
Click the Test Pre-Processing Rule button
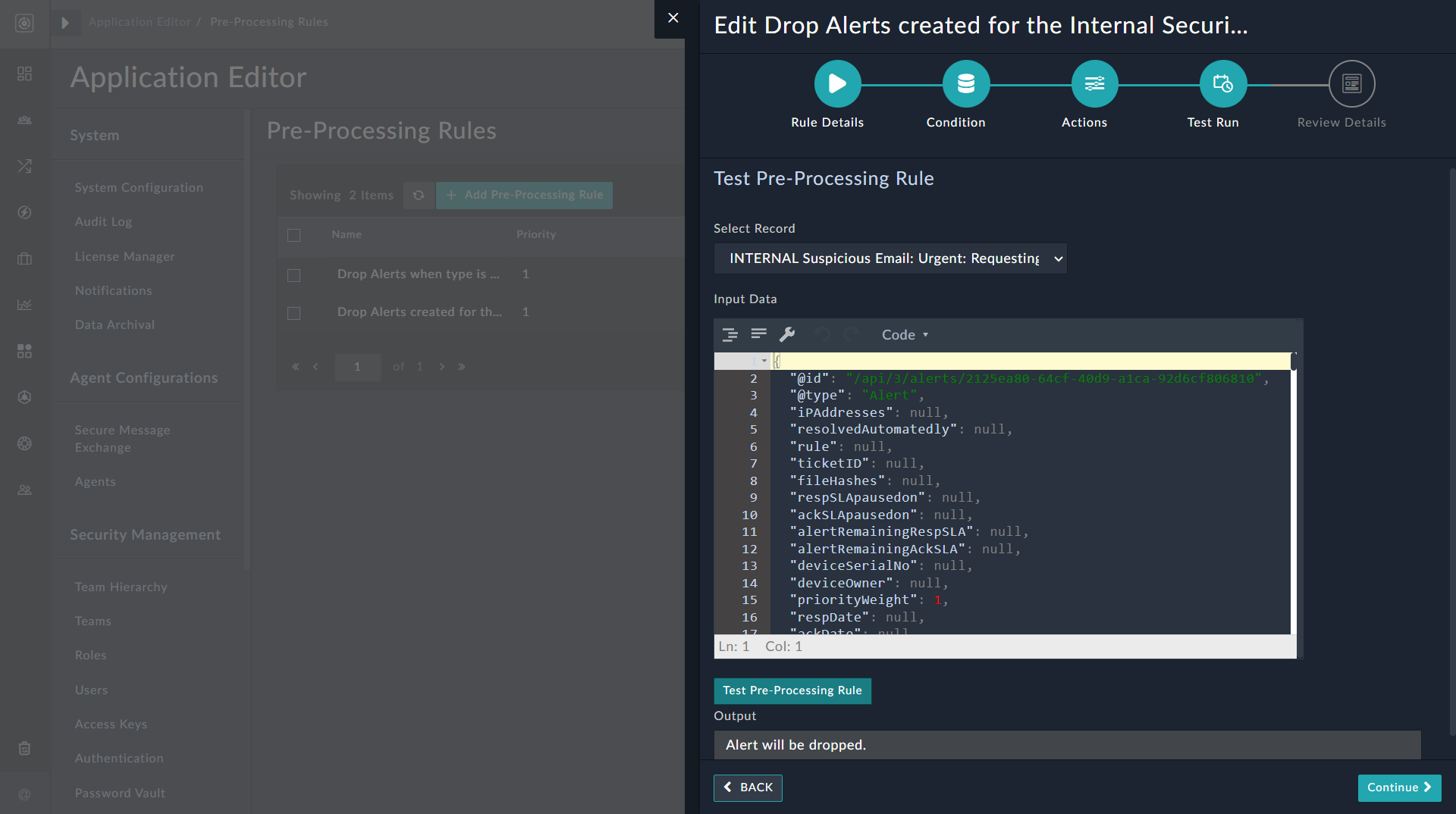click(x=792, y=690)
